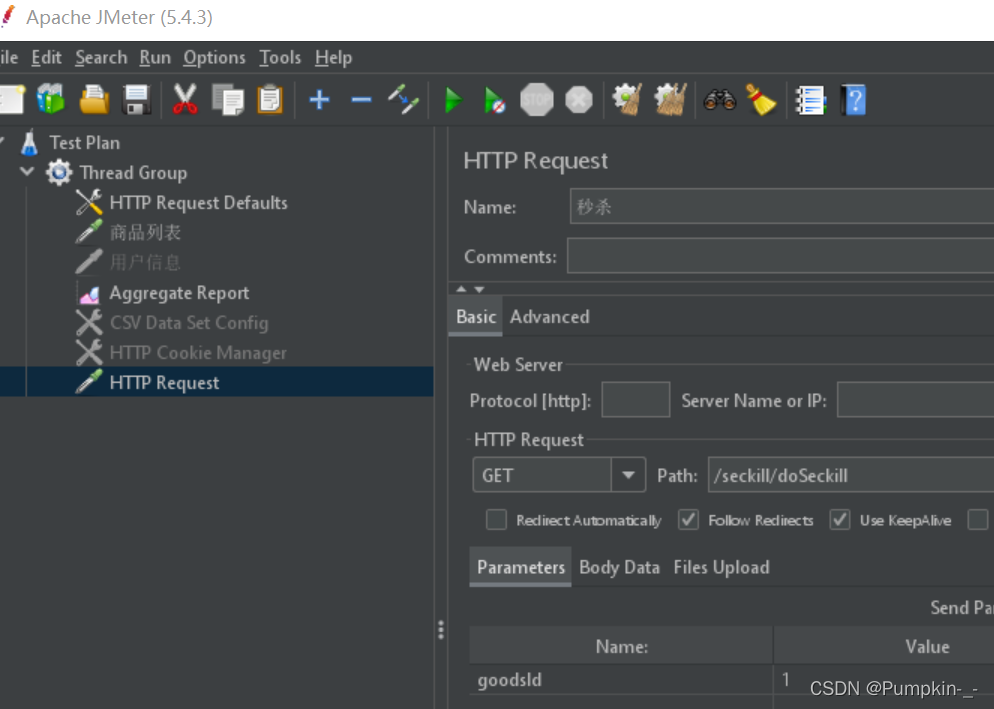Click the Shutdown round X icon
The height and width of the screenshot is (709, 994).
point(579,100)
